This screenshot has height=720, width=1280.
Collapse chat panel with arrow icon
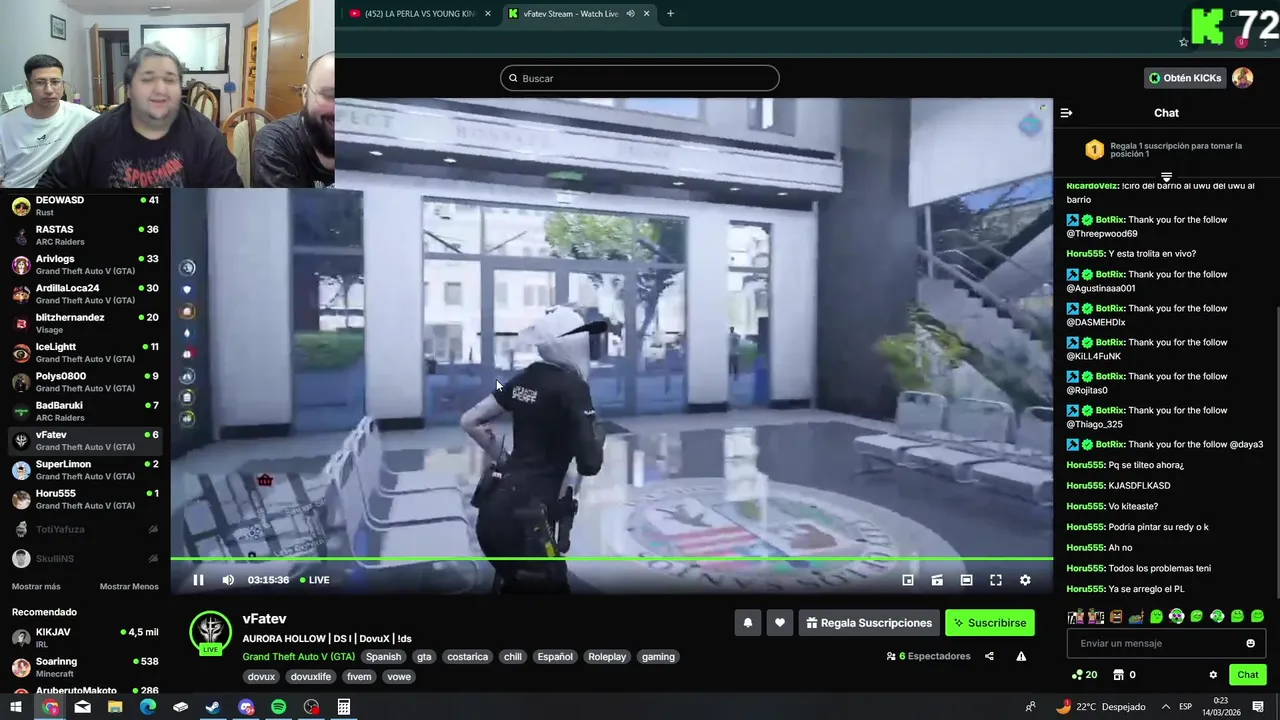[x=1066, y=113]
